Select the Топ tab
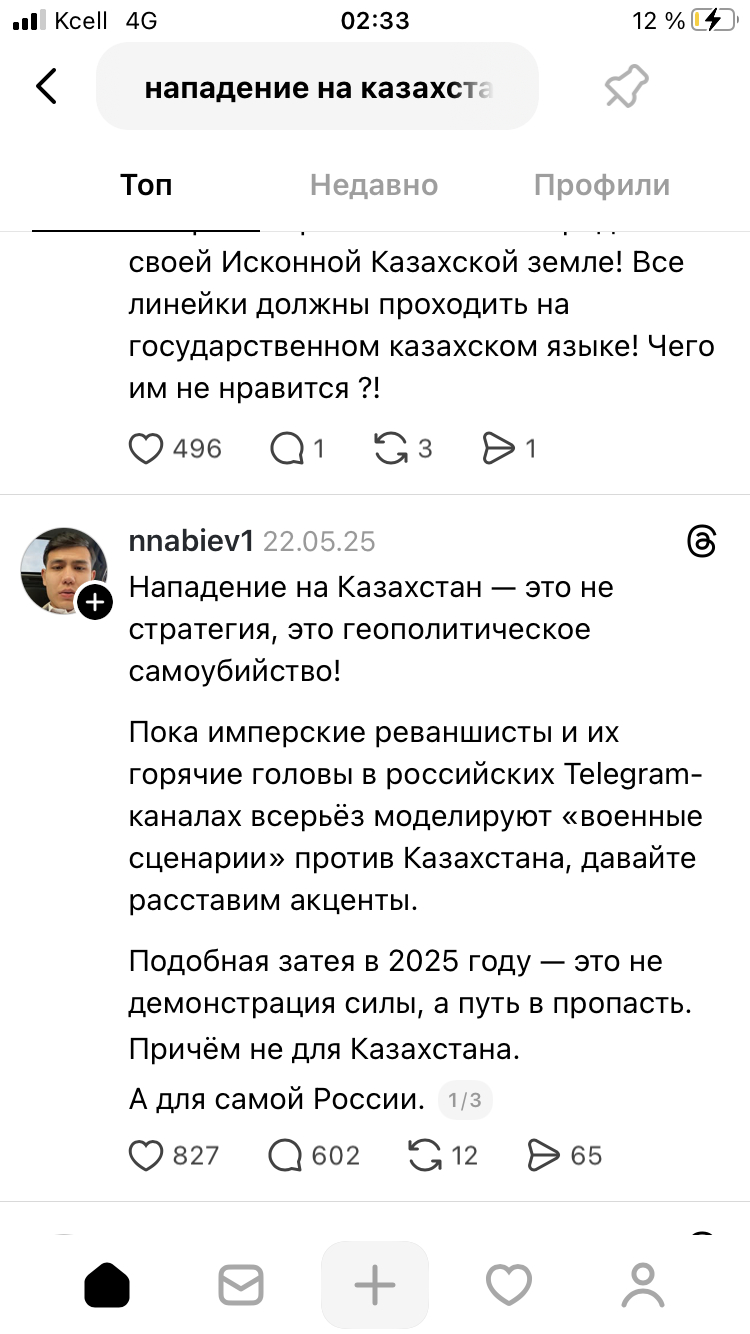The image size is (750, 1334). click(146, 185)
